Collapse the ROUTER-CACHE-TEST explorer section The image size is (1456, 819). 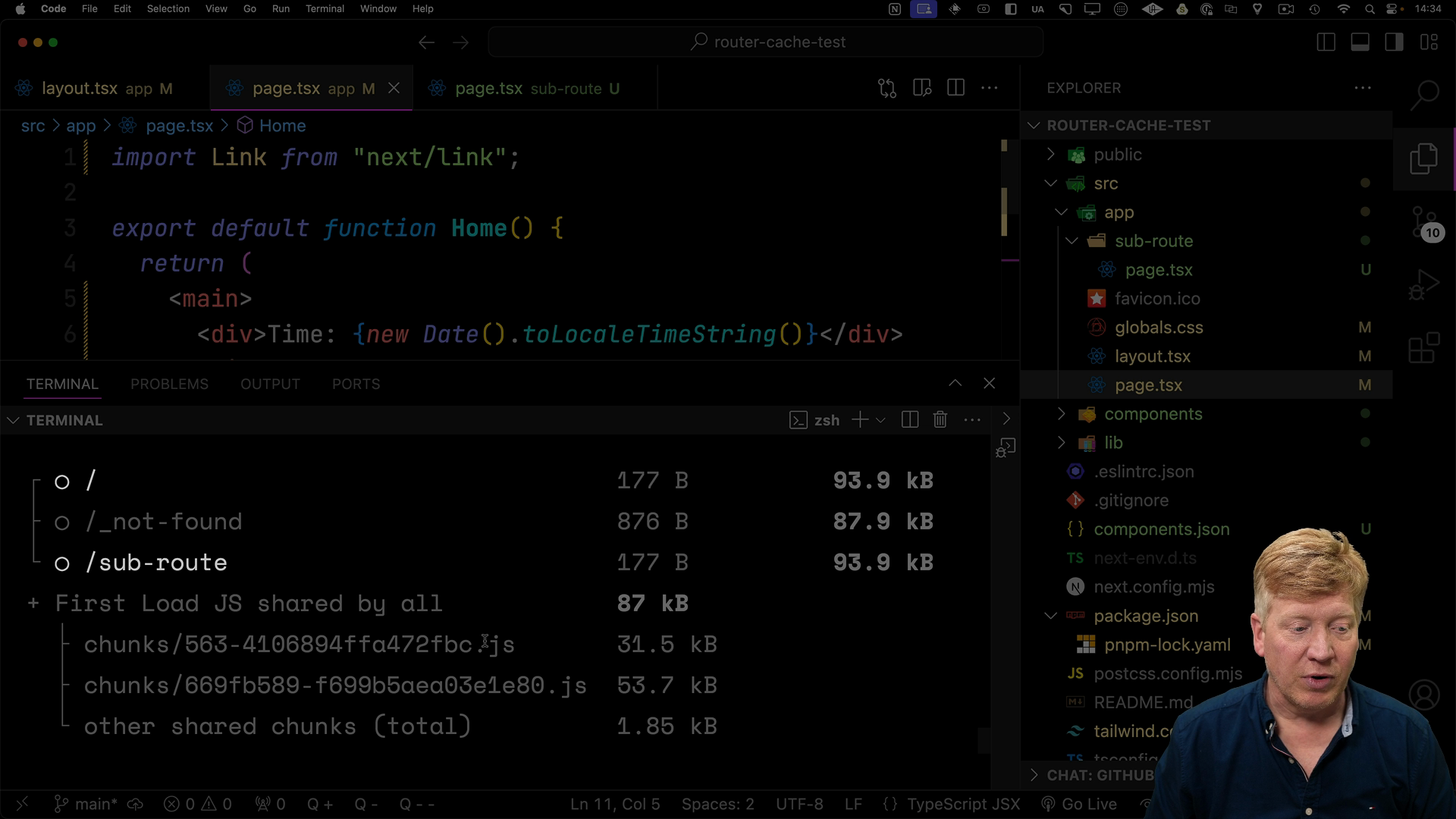(x=1034, y=126)
